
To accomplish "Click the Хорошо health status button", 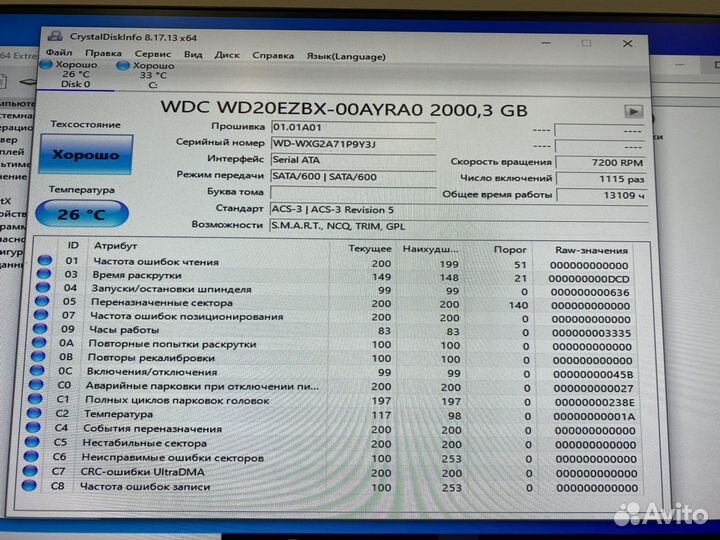I will point(86,155).
